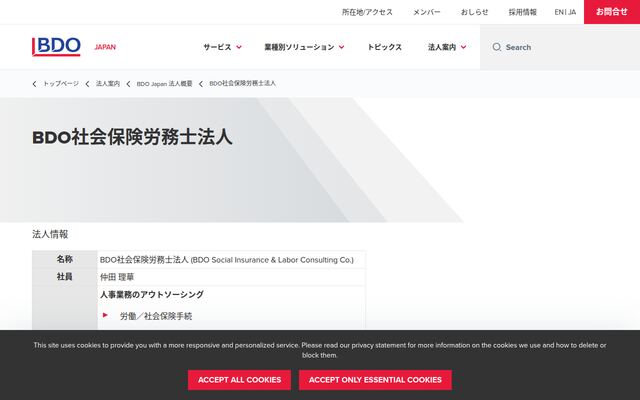Click the cookie notice text
640x400 pixels.
tap(320, 350)
